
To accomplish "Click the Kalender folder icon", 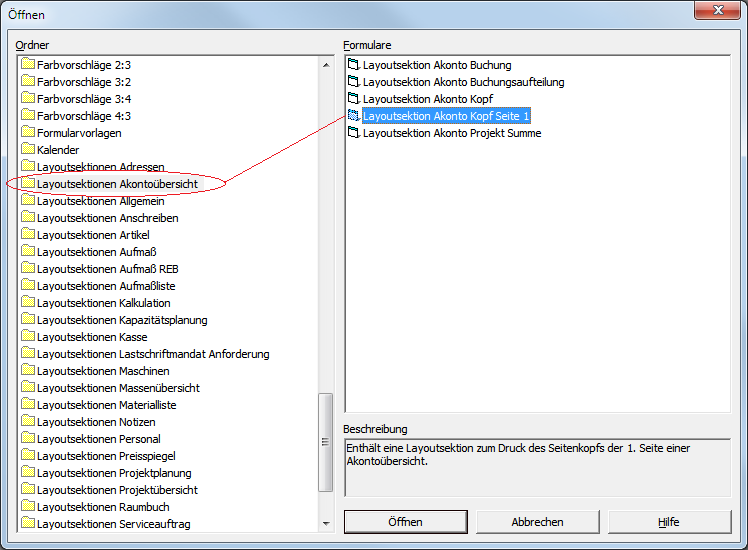I will (x=28, y=149).
